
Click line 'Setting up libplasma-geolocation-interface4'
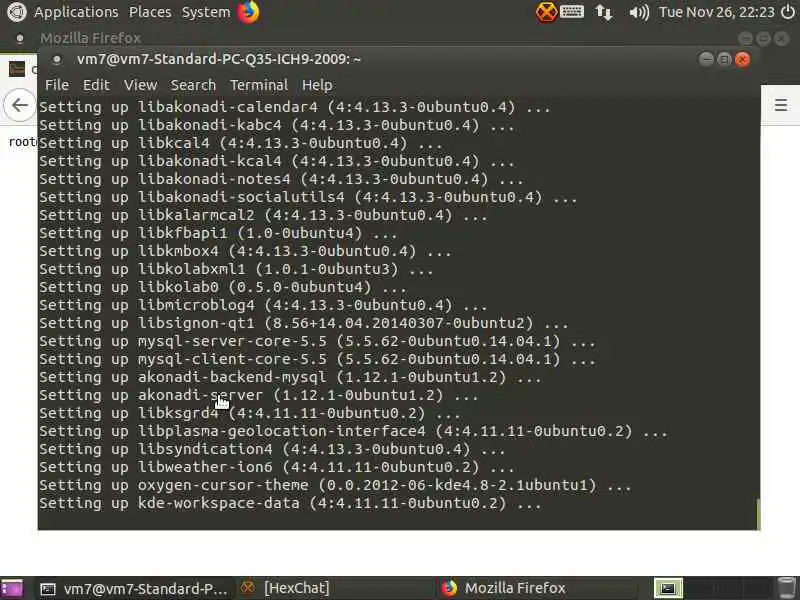tap(353, 432)
